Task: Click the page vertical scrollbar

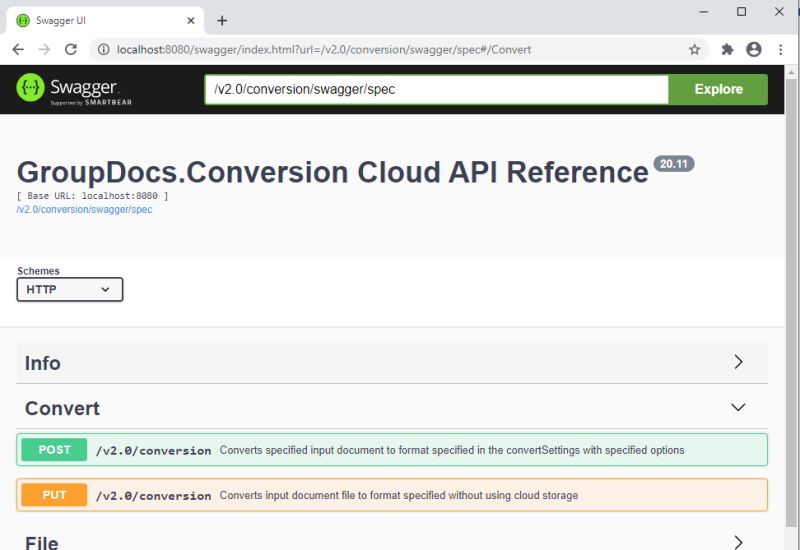Action: pyautogui.click(x=791, y=303)
